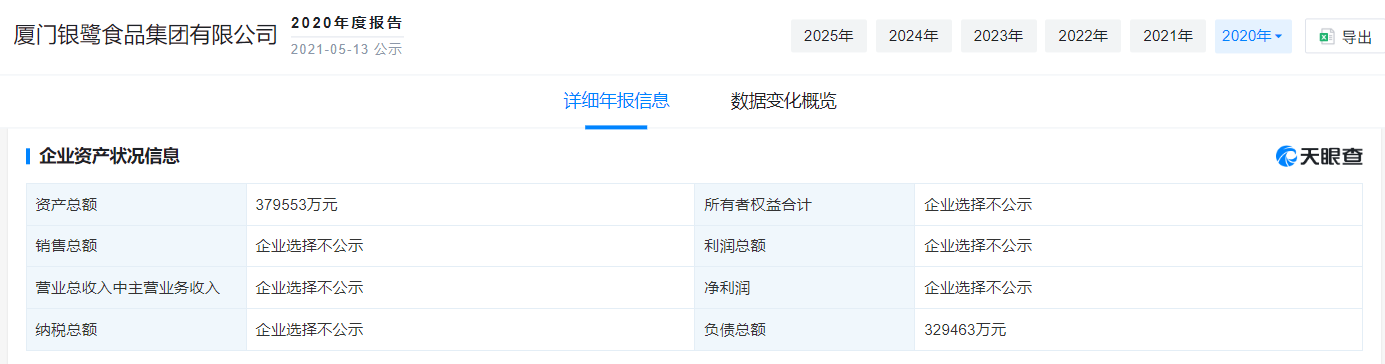Viewport: 1385px width, 364px height.
Task: Switch to the 数据变化概览 tab
Action: [x=783, y=101]
